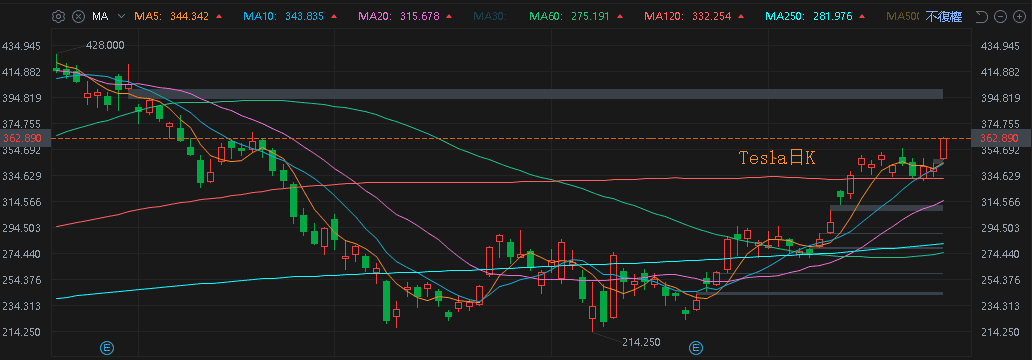Toggle the MA5 line visibility
This screenshot has height=360, width=1032.
pyautogui.click(x=170, y=16)
